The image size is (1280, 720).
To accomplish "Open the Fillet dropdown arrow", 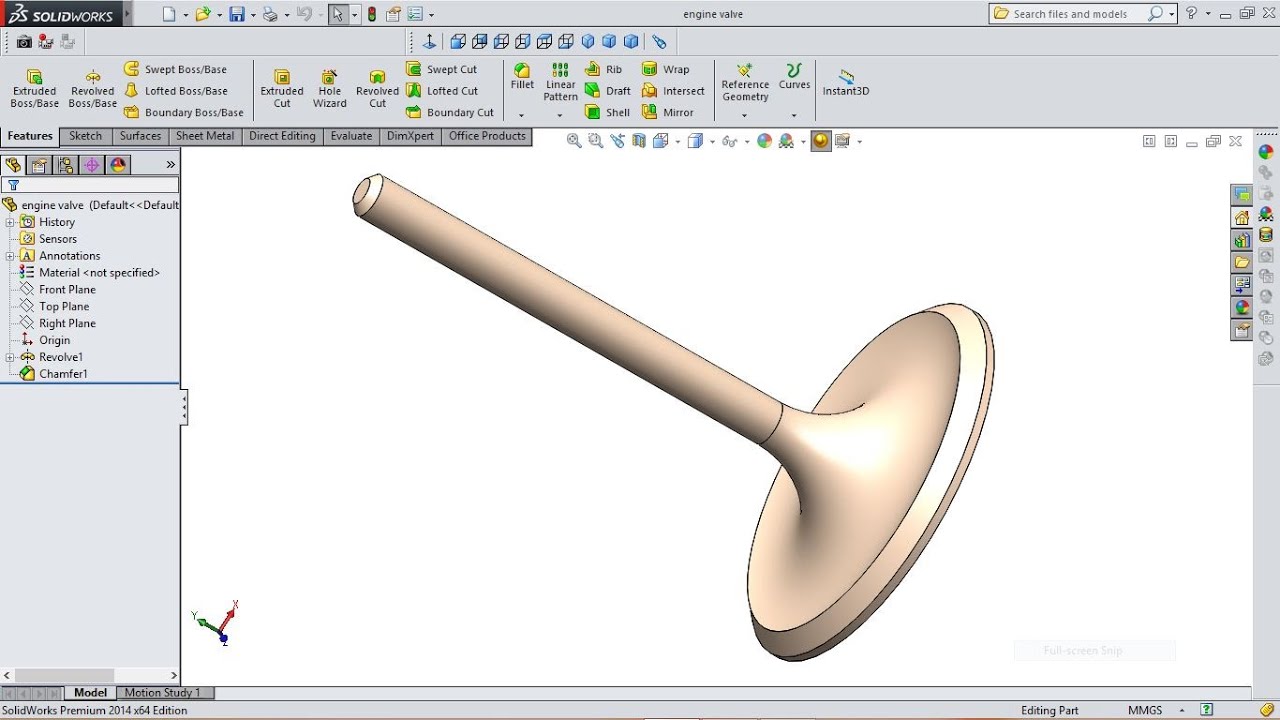I will pyautogui.click(x=521, y=115).
